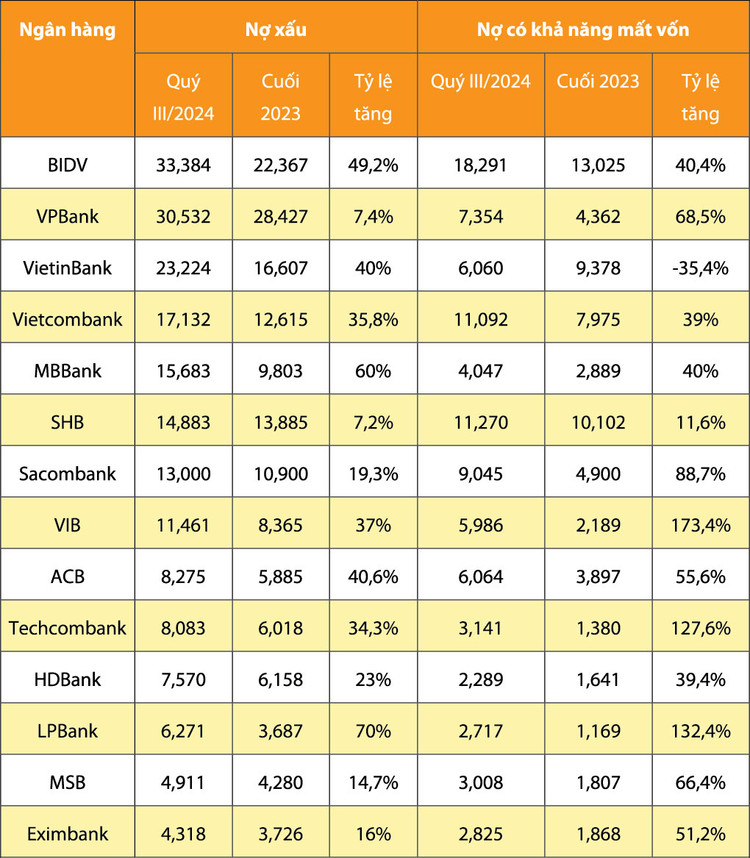Click VIB's 173,4% growth rate cell
The height and width of the screenshot is (858, 750).
pos(700,526)
